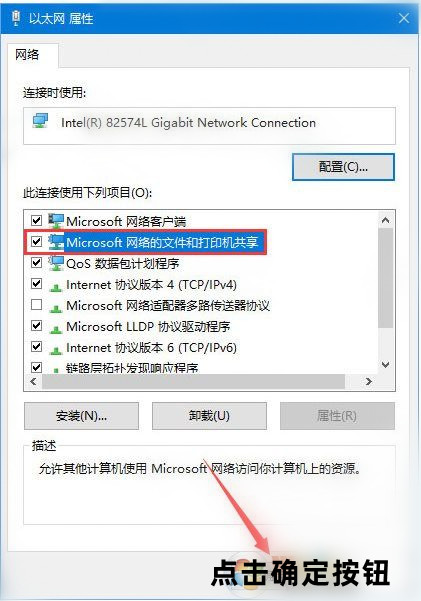Screen dimensions: 421x601
Task: Click the Microsoft 网络的文件和打印机共享 icon
Action: click(x=56, y=242)
